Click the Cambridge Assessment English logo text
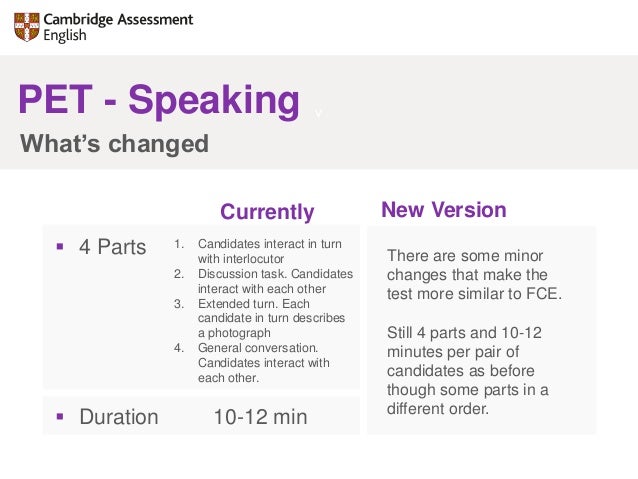638x479 pixels. 118,27
